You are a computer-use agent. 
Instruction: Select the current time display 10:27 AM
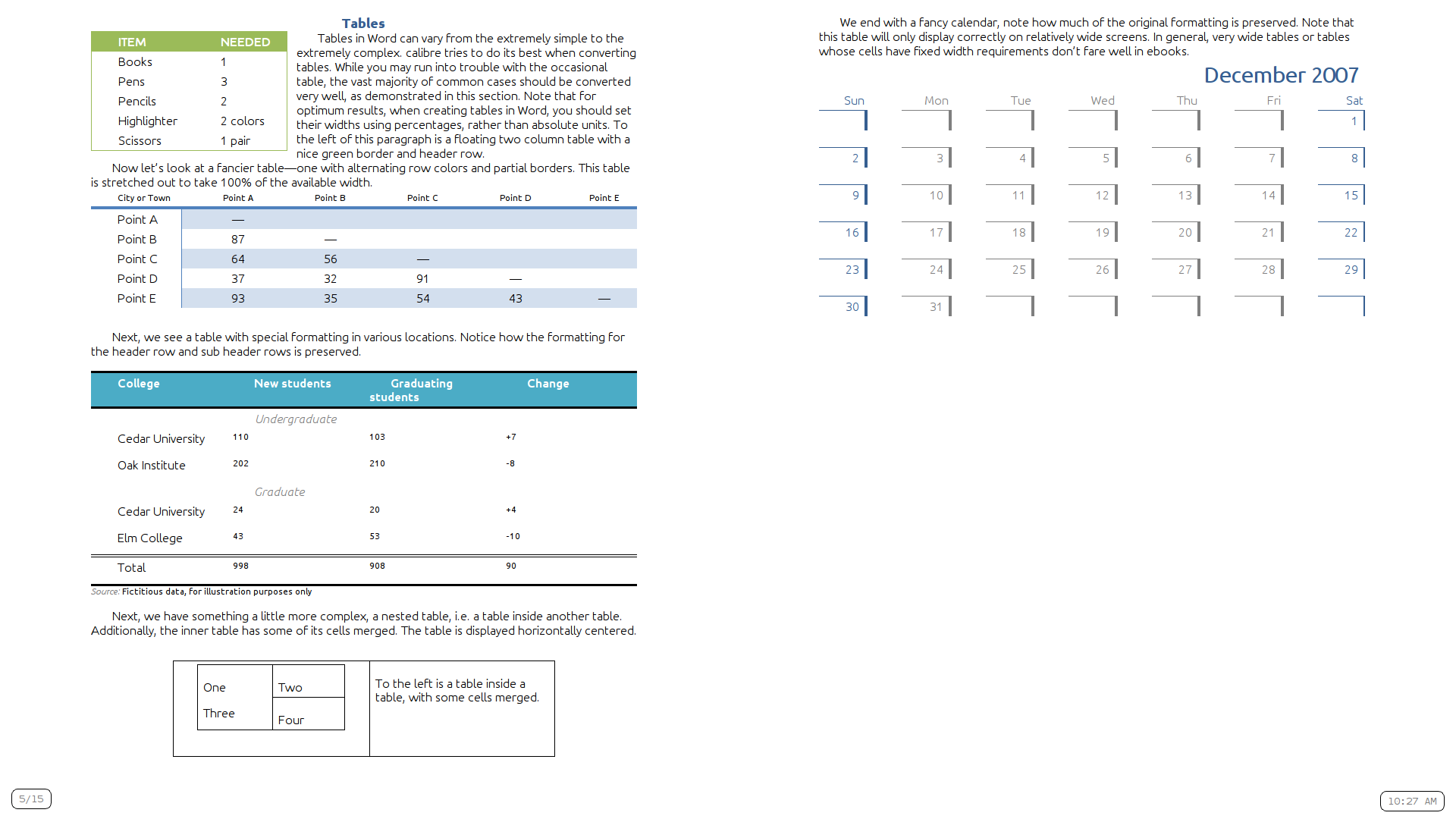[1414, 800]
